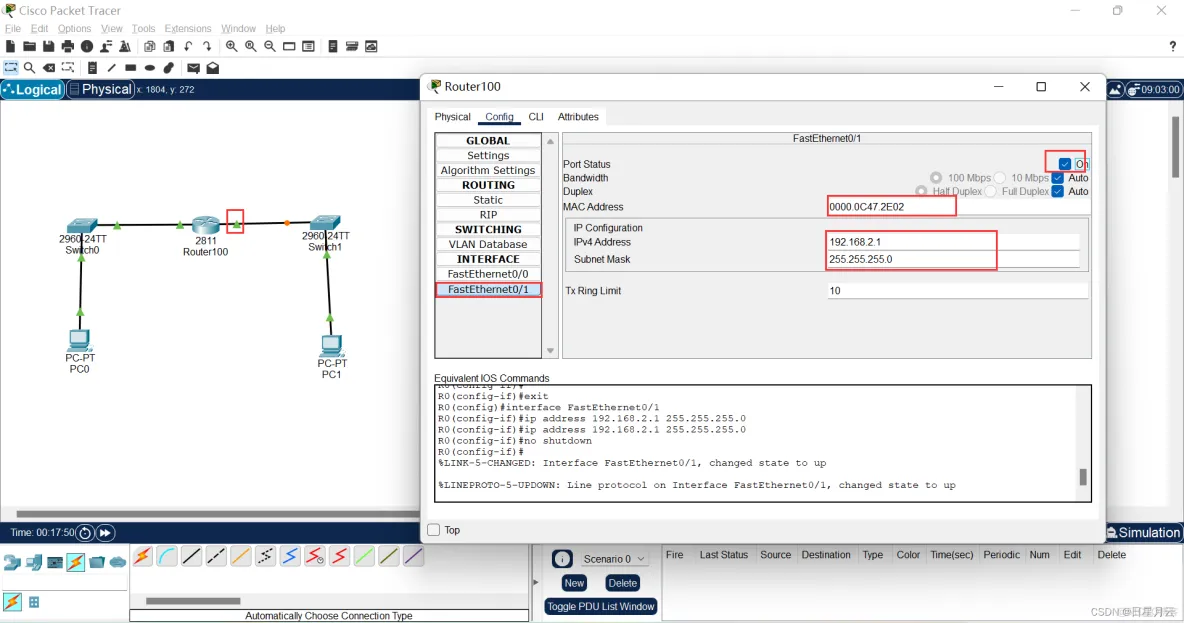Select the Delete tool icon
The height and width of the screenshot is (623, 1184).
pyautogui.click(x=48, y=68)
